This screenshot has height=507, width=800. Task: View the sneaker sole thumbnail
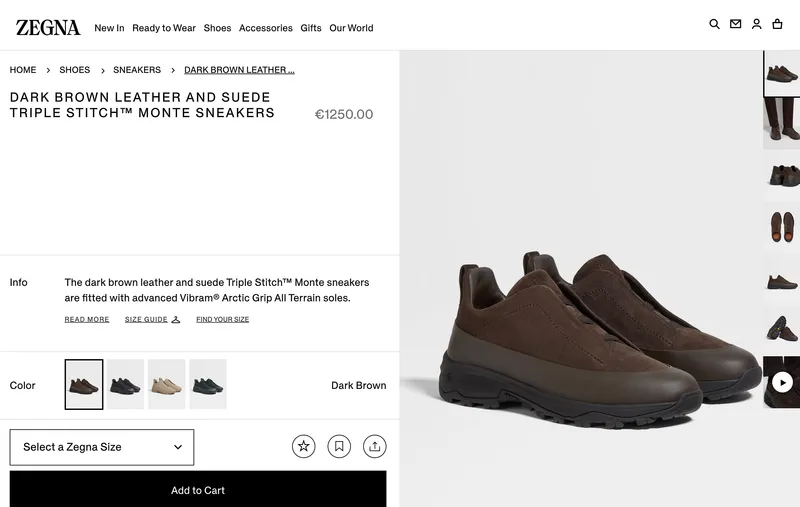[782, 226]
